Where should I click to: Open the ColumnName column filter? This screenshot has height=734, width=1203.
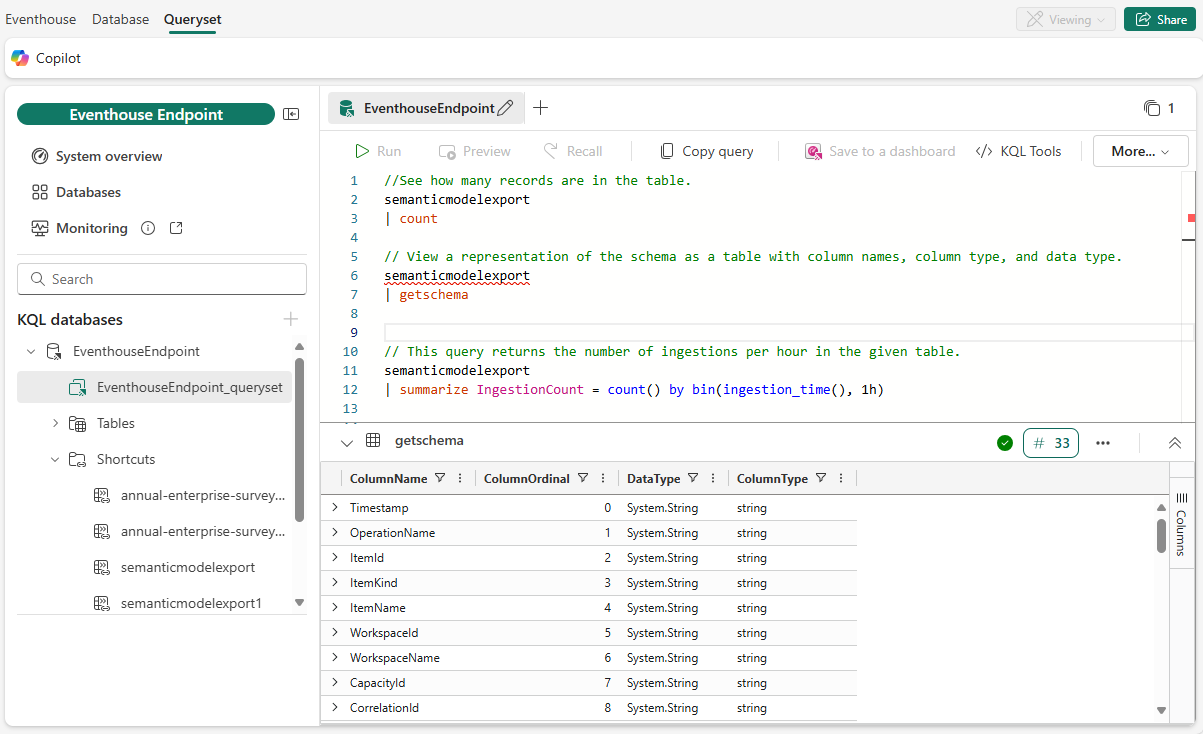click(440, 479)
